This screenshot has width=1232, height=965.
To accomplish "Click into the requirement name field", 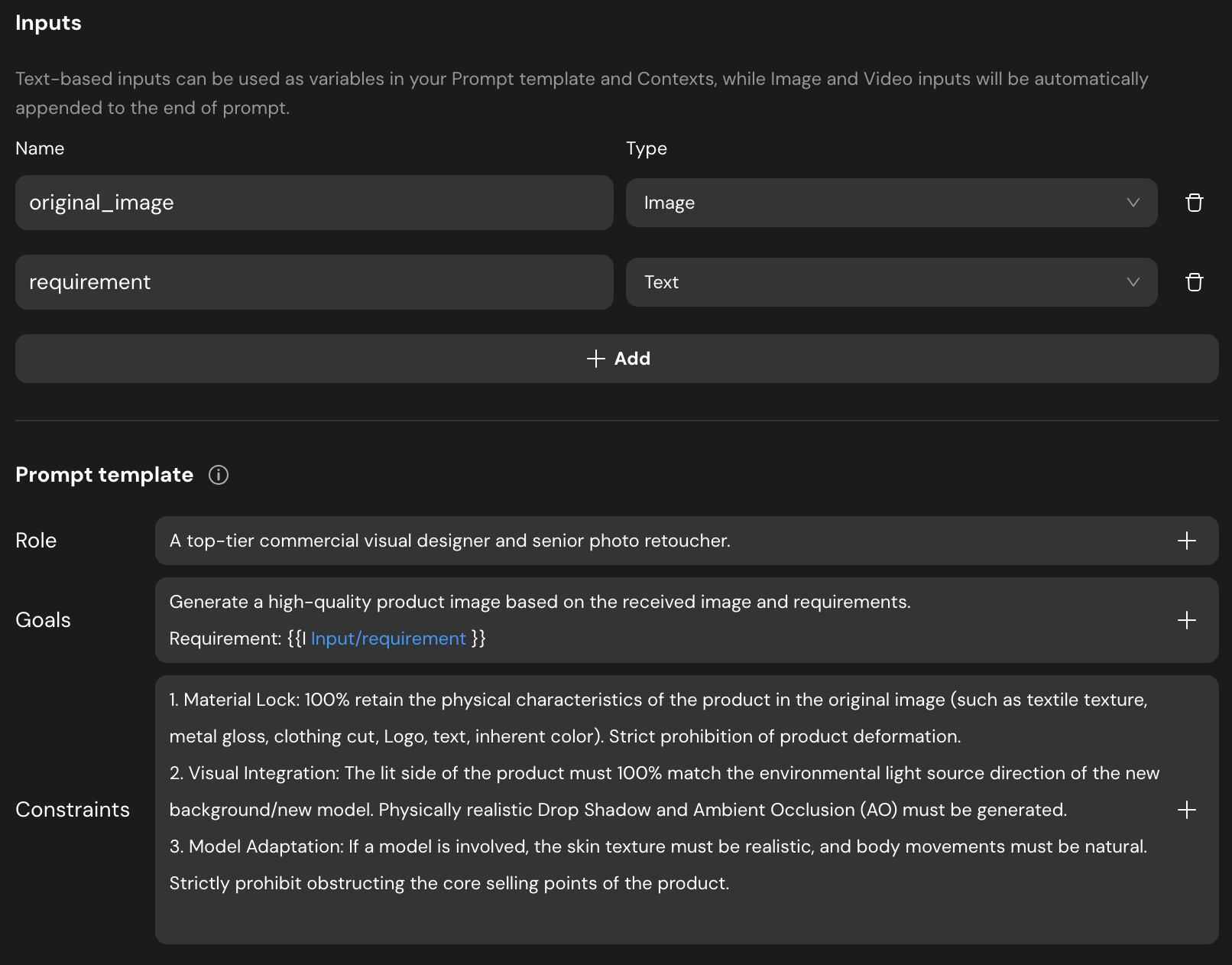I will [314, 282].
